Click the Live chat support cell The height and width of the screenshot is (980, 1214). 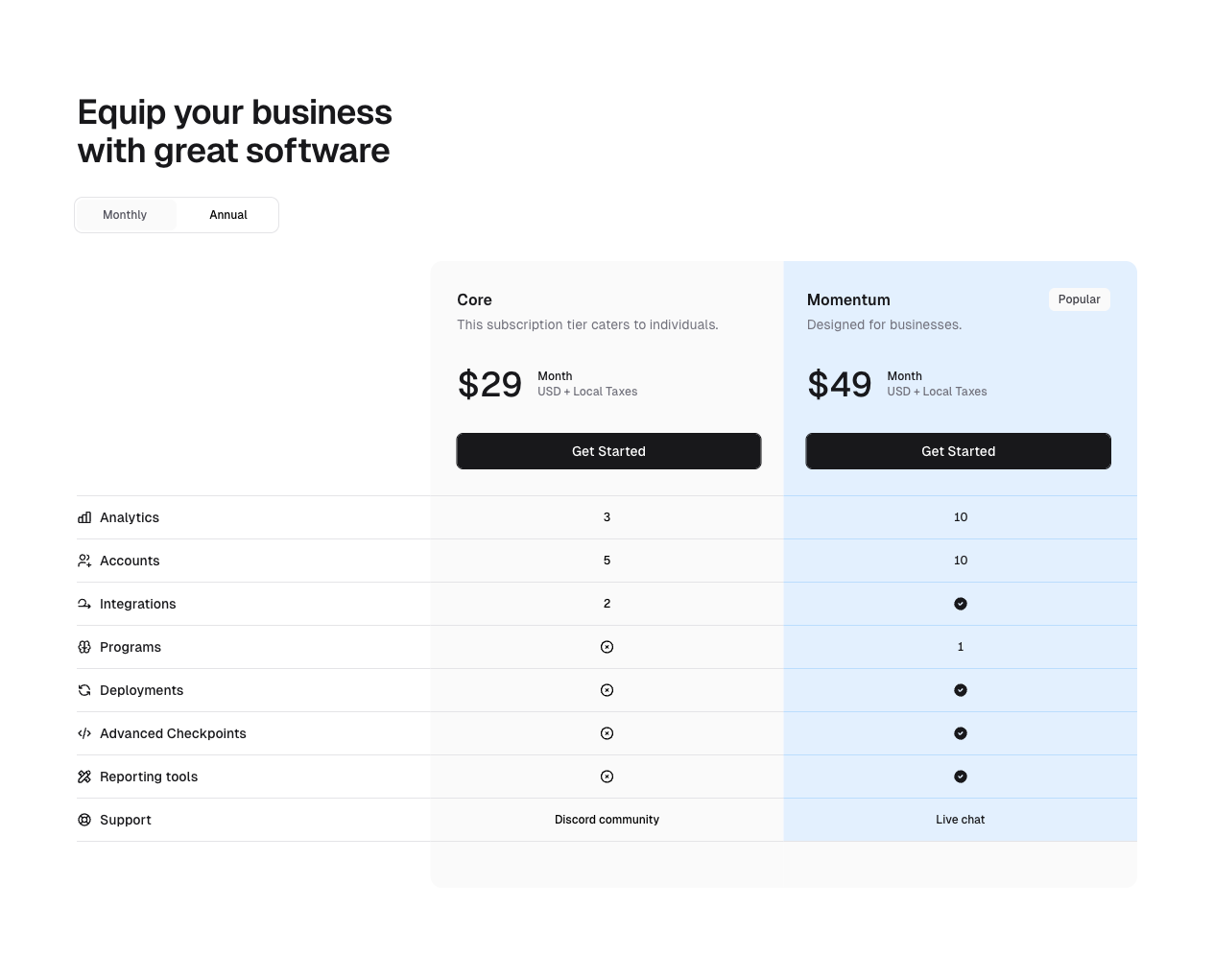click(961, 820)
